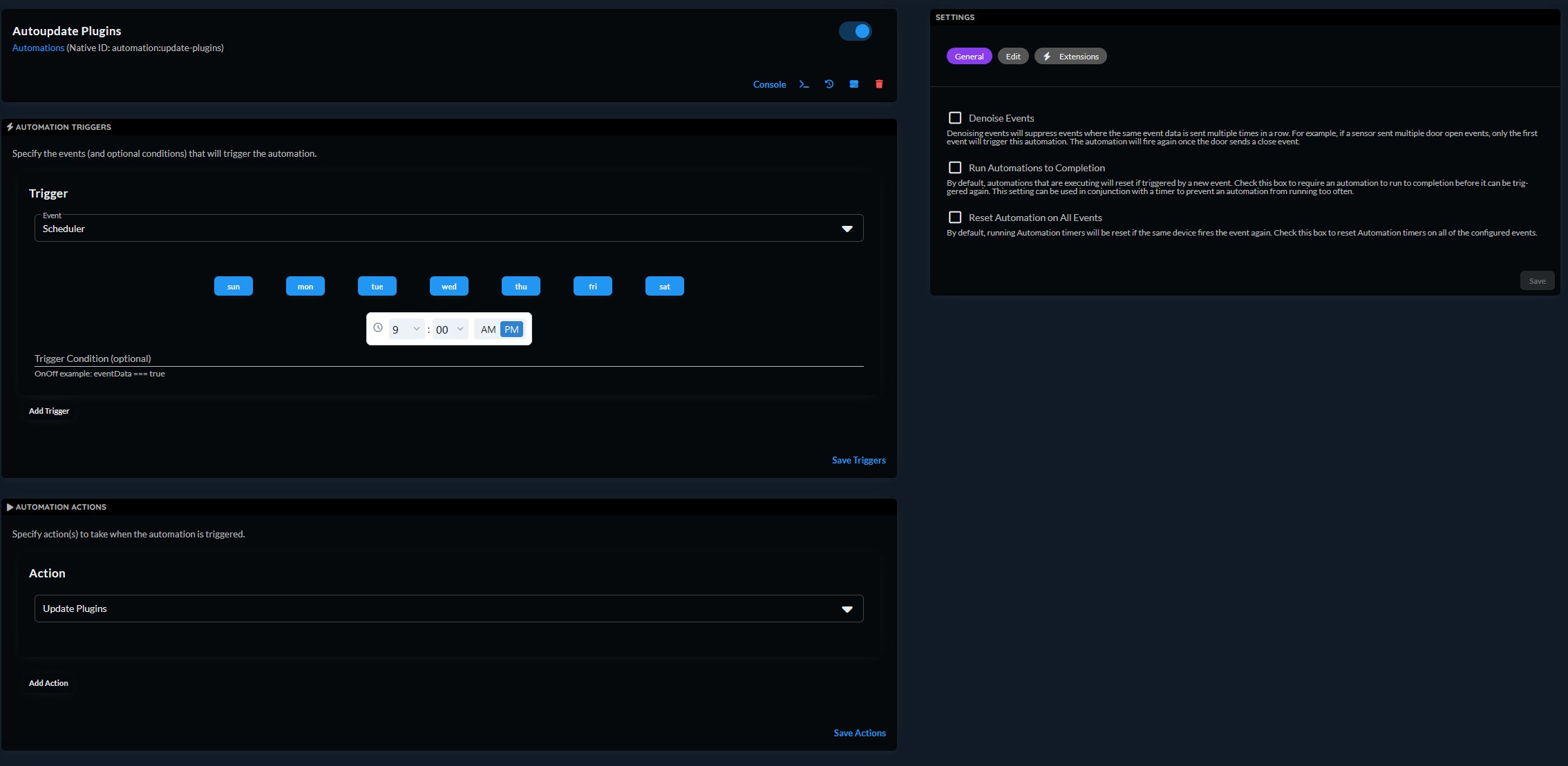Click the Save button in Settings panel

[x=1537, y=281]
